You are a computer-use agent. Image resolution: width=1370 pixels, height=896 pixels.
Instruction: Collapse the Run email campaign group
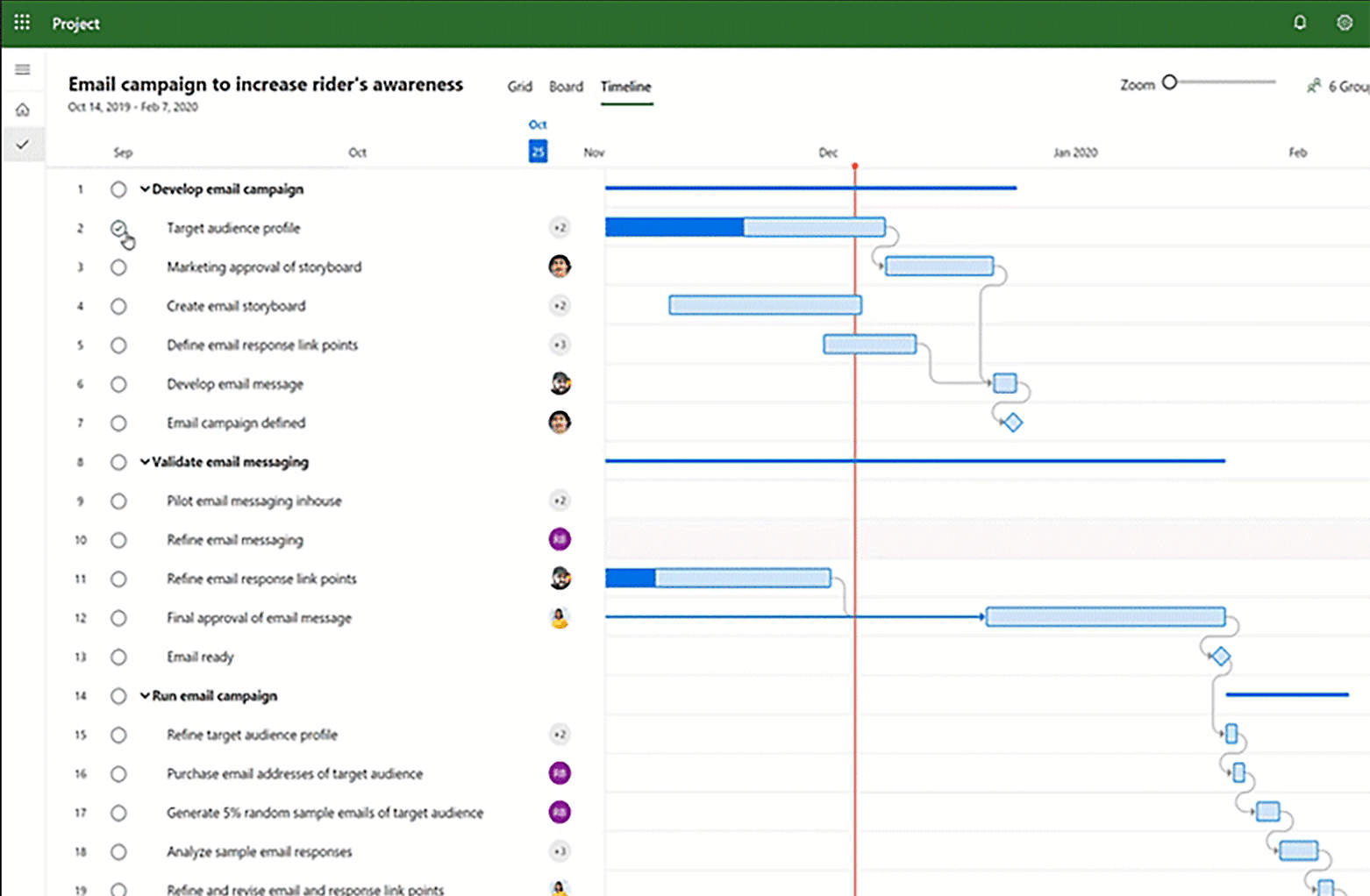coord(144,695)
